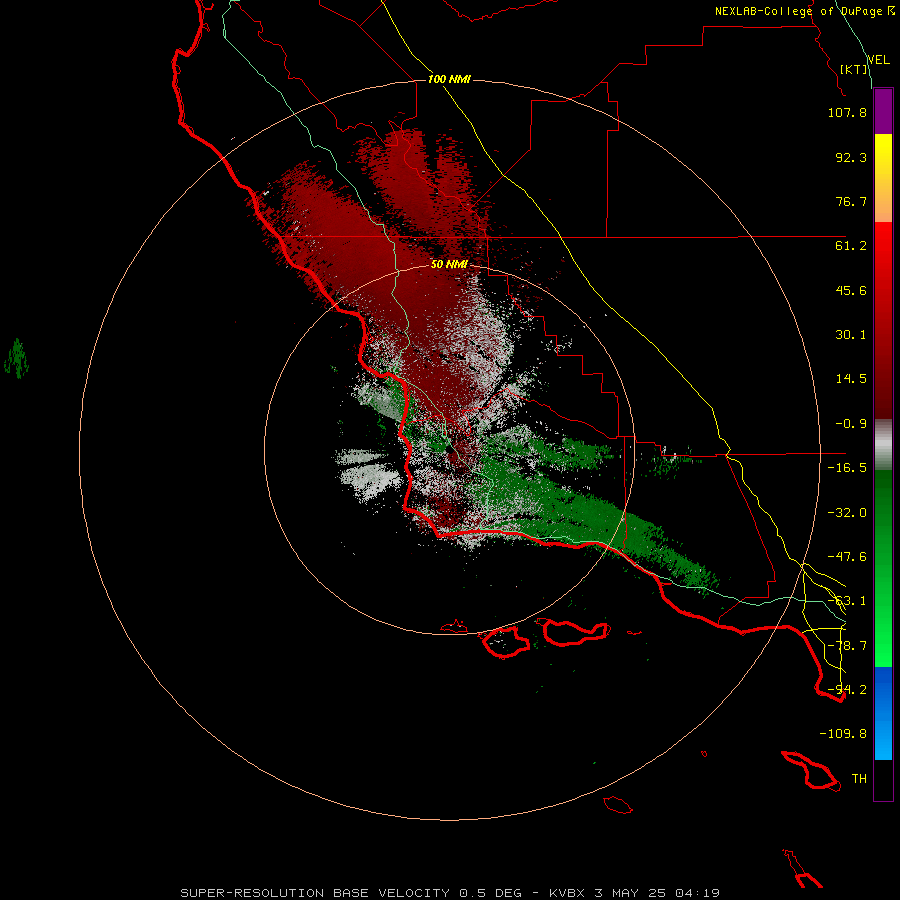Pick the blue segment of the velocity scale

pos(883,713)
